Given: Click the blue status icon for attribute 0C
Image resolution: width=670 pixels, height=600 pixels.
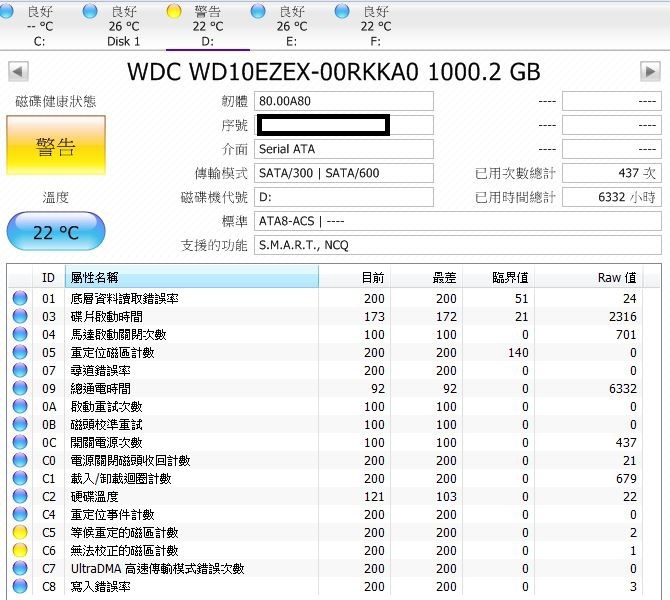Looking at the screenshot, I should [20, 442].
